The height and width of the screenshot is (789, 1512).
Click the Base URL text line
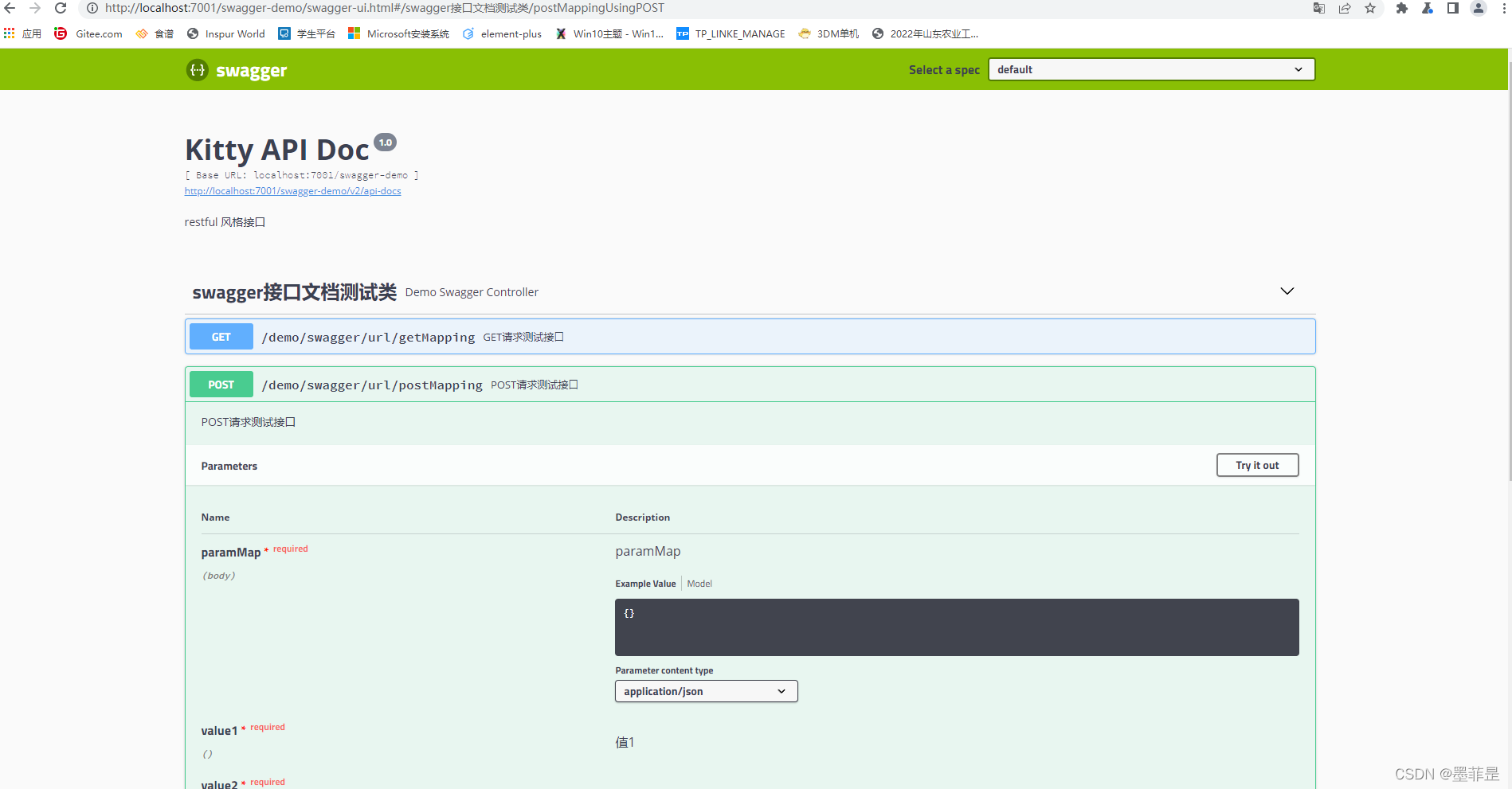[x=302, y=175]
